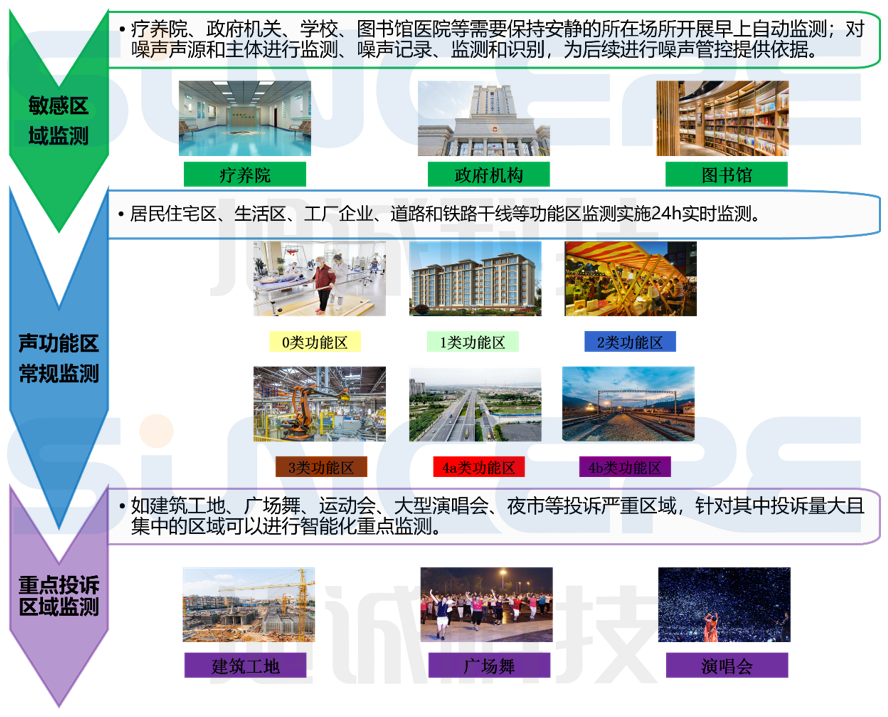This screenshot has width=888, height=717.
Task: Select the blue 声功能区常规监测 arrow heading
Action: pos(58,359)
